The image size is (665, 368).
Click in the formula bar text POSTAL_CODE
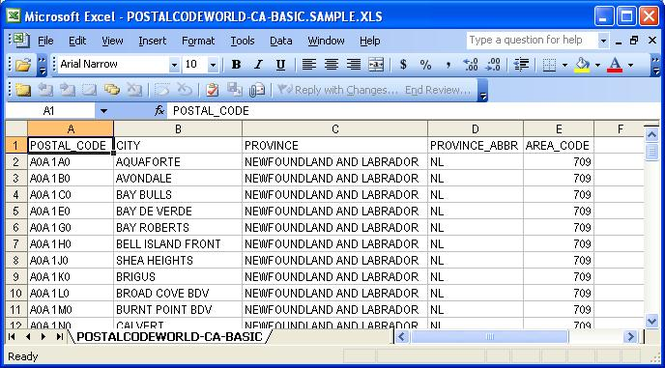211,111
